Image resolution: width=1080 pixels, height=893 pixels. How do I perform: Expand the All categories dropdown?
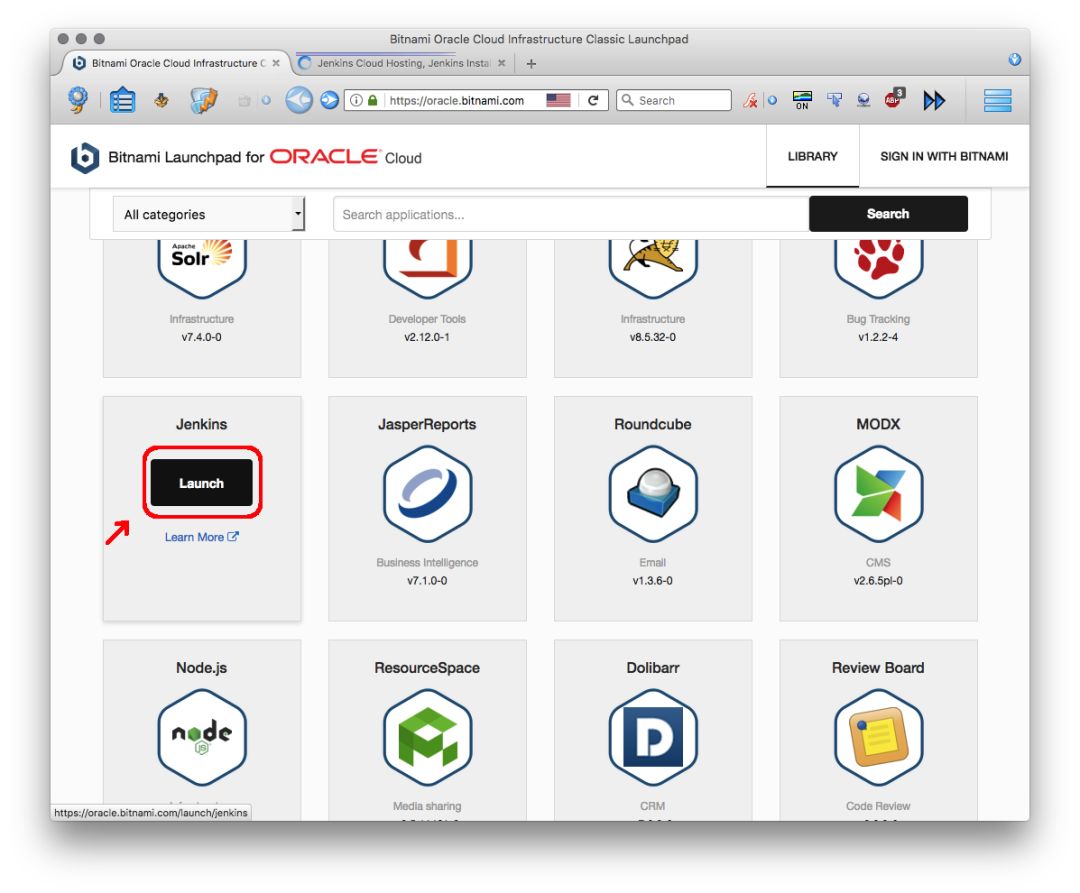tap(208, 214)
